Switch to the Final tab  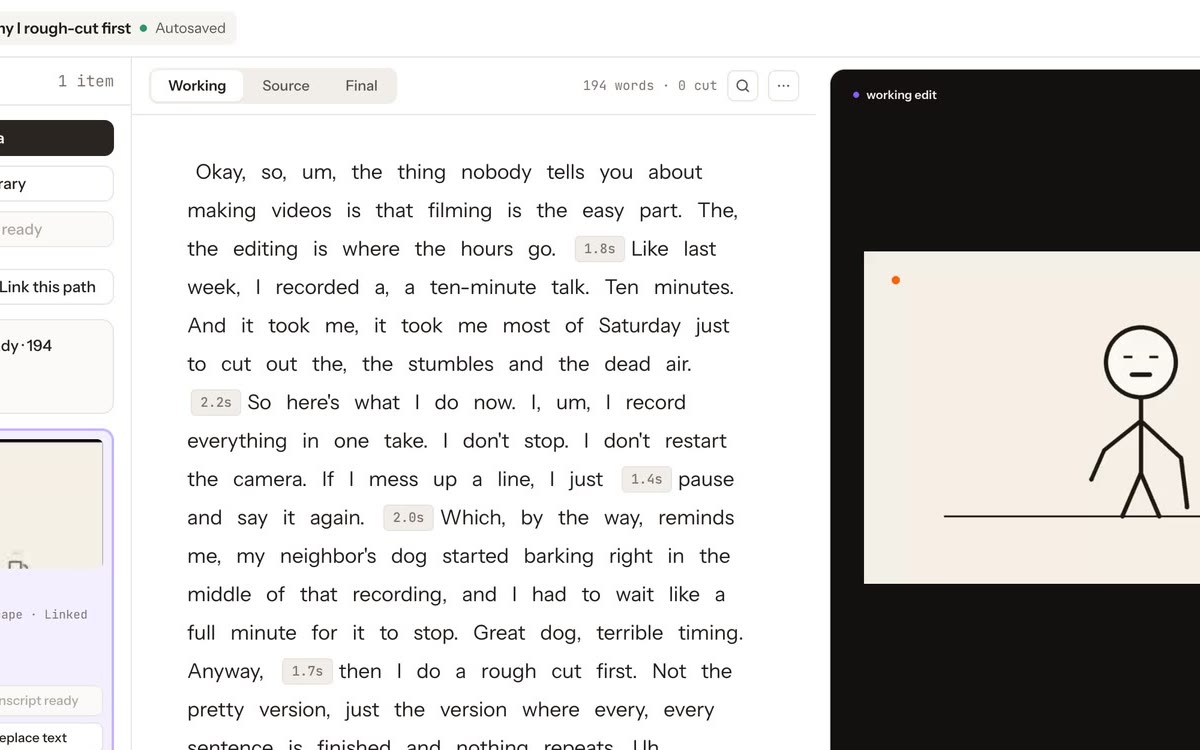(361, 86)
